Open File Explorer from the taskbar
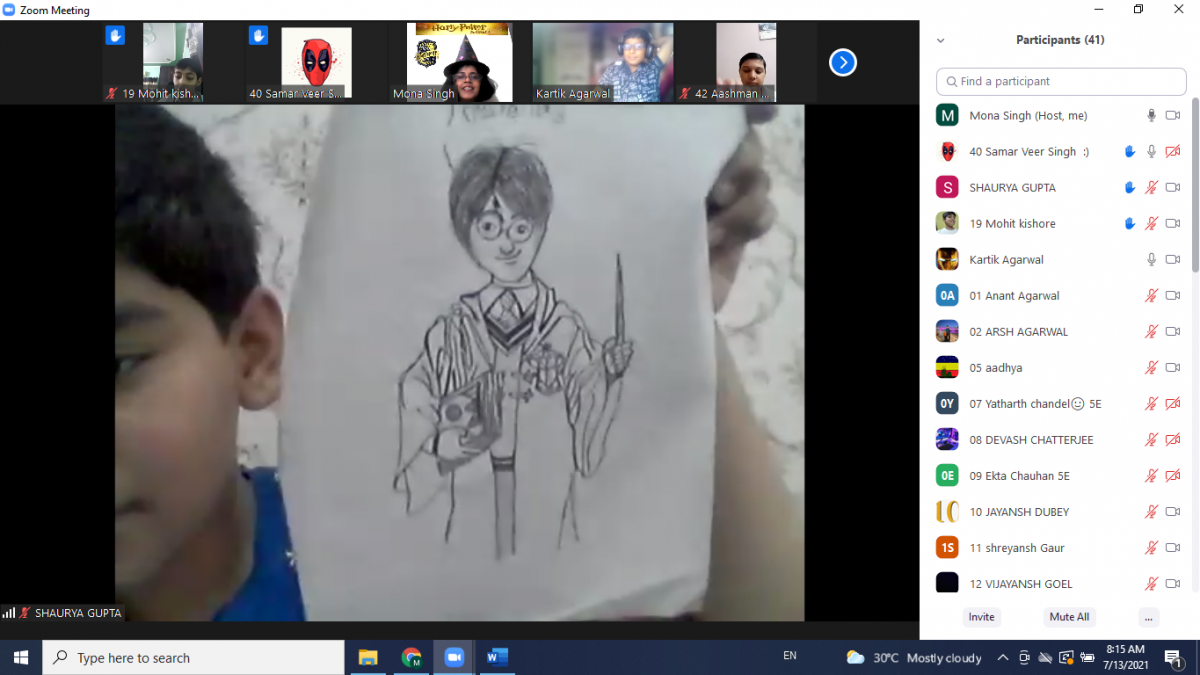The image size is (1200, 675). [368, 657]
